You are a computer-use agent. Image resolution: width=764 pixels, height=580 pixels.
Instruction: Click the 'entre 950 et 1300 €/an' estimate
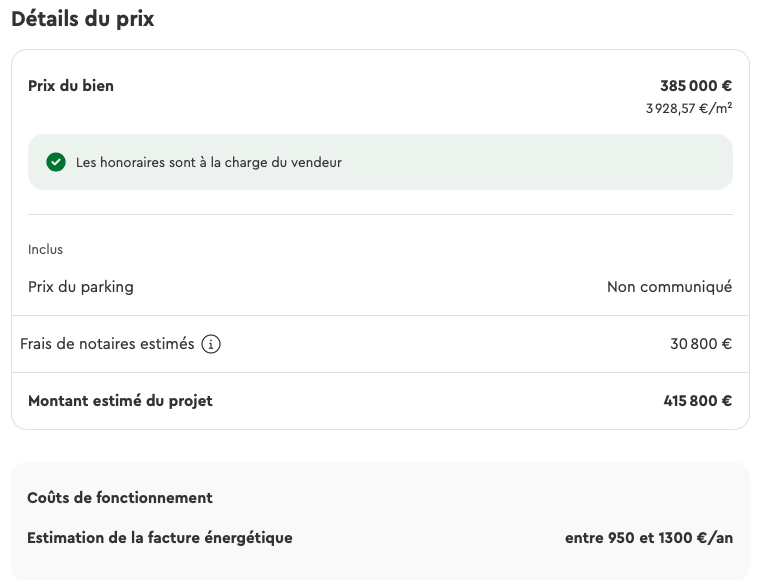pos(649,538)
